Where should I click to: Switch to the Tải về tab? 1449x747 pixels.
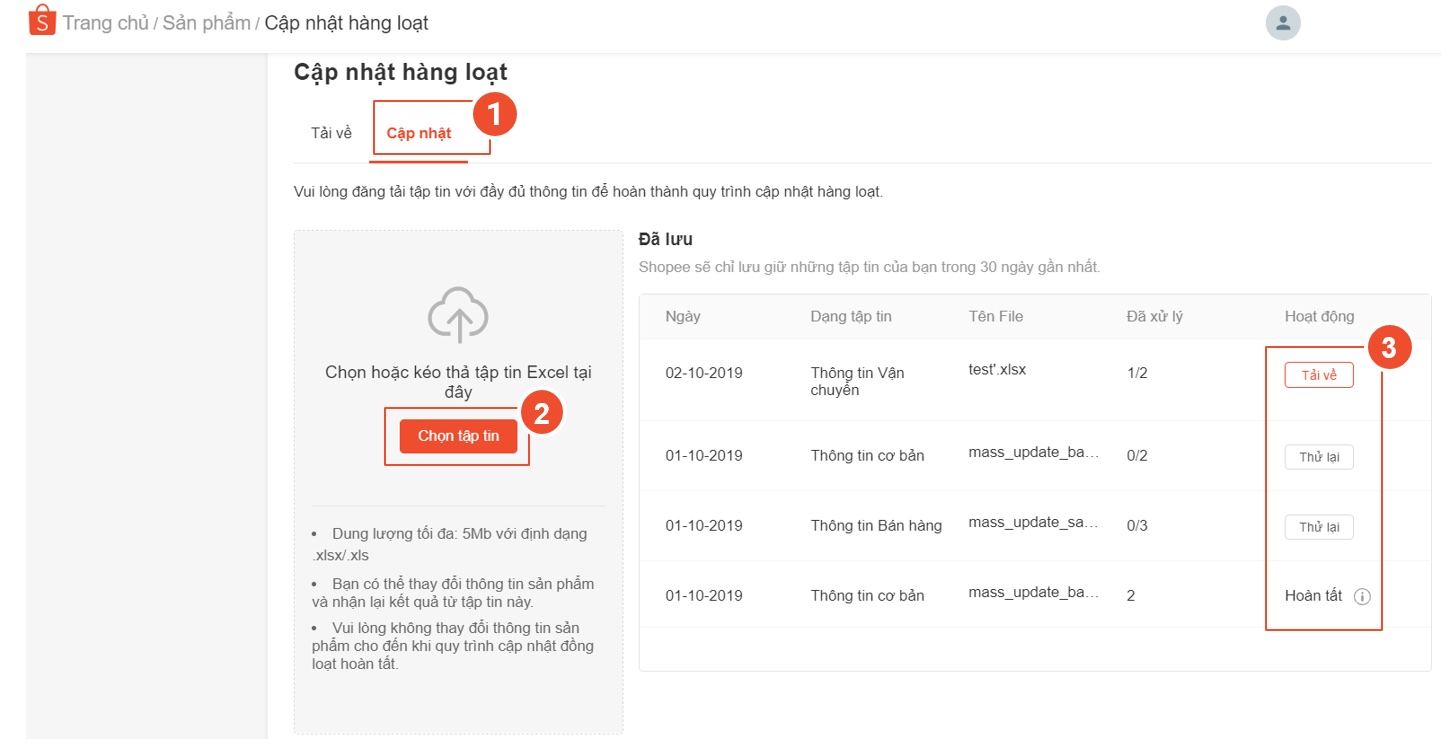coord(331,133)
